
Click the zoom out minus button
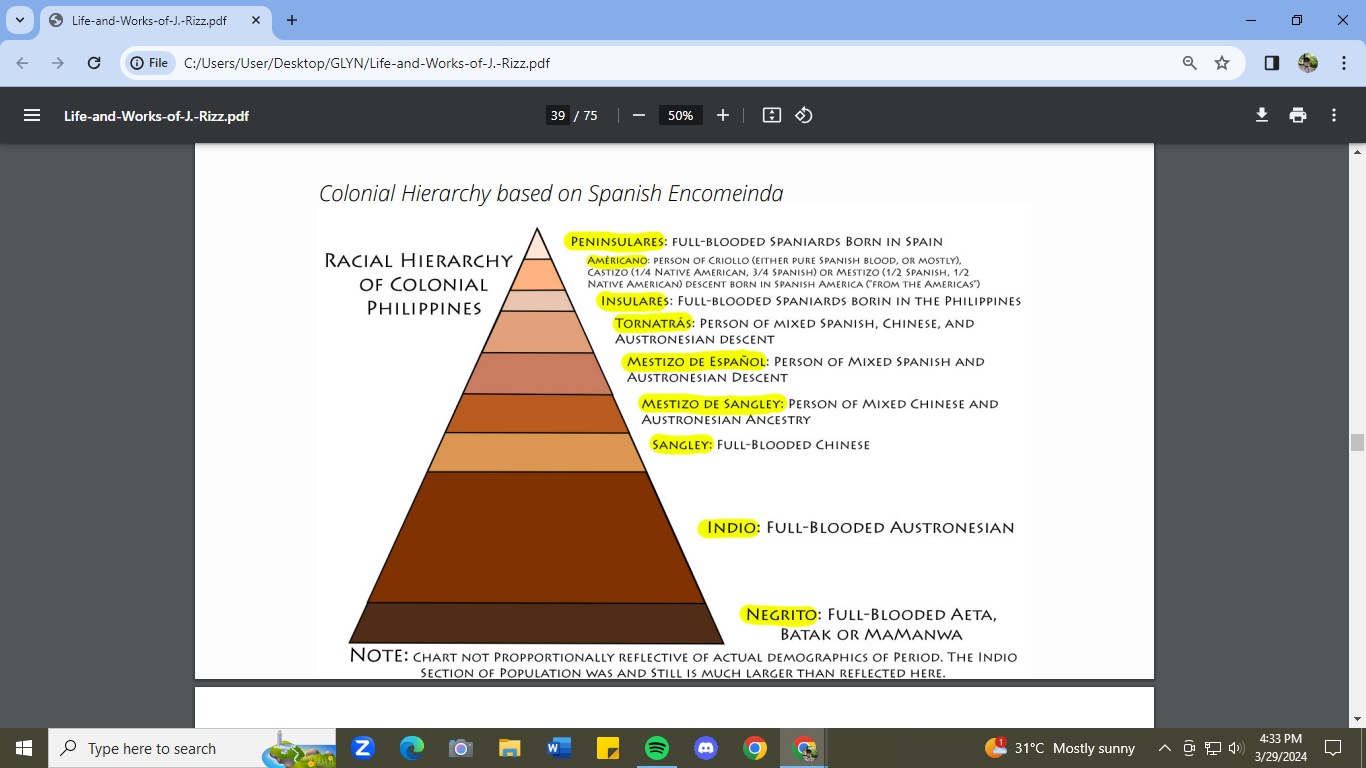[x=639, y=115]
